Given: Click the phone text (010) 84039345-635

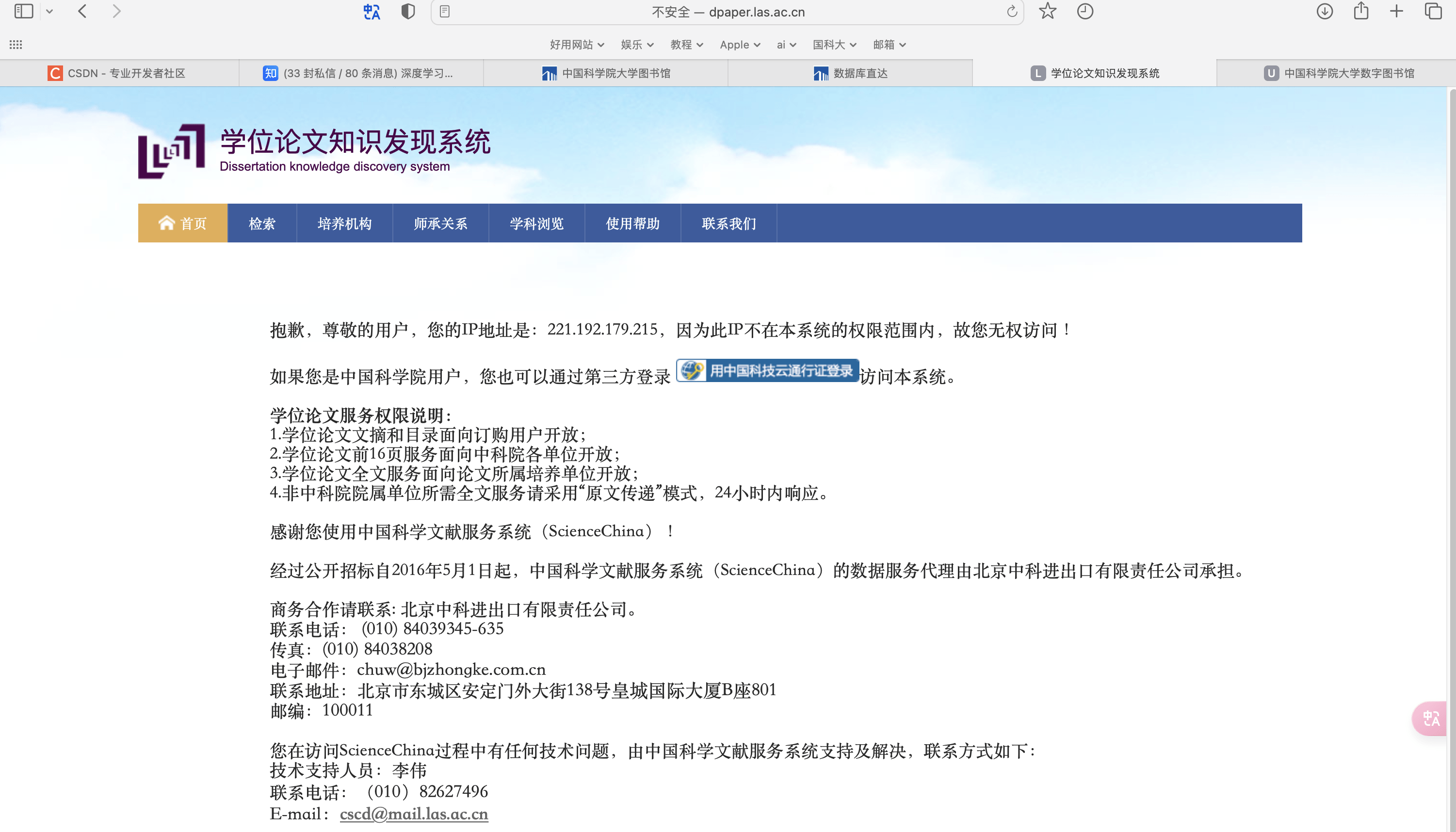Looking at the screenshot, I should pos(433,628).
